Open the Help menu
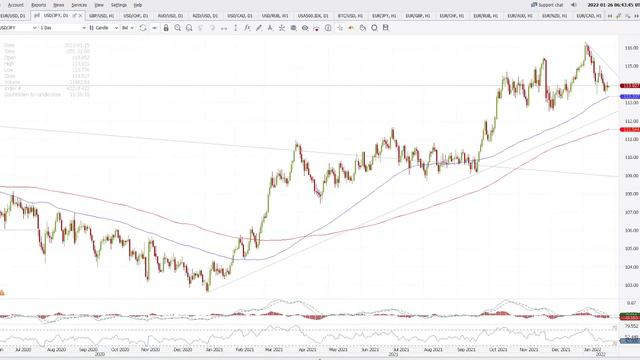Image resolution: width=640 pixels, height=360 pixels. (138, 5)
